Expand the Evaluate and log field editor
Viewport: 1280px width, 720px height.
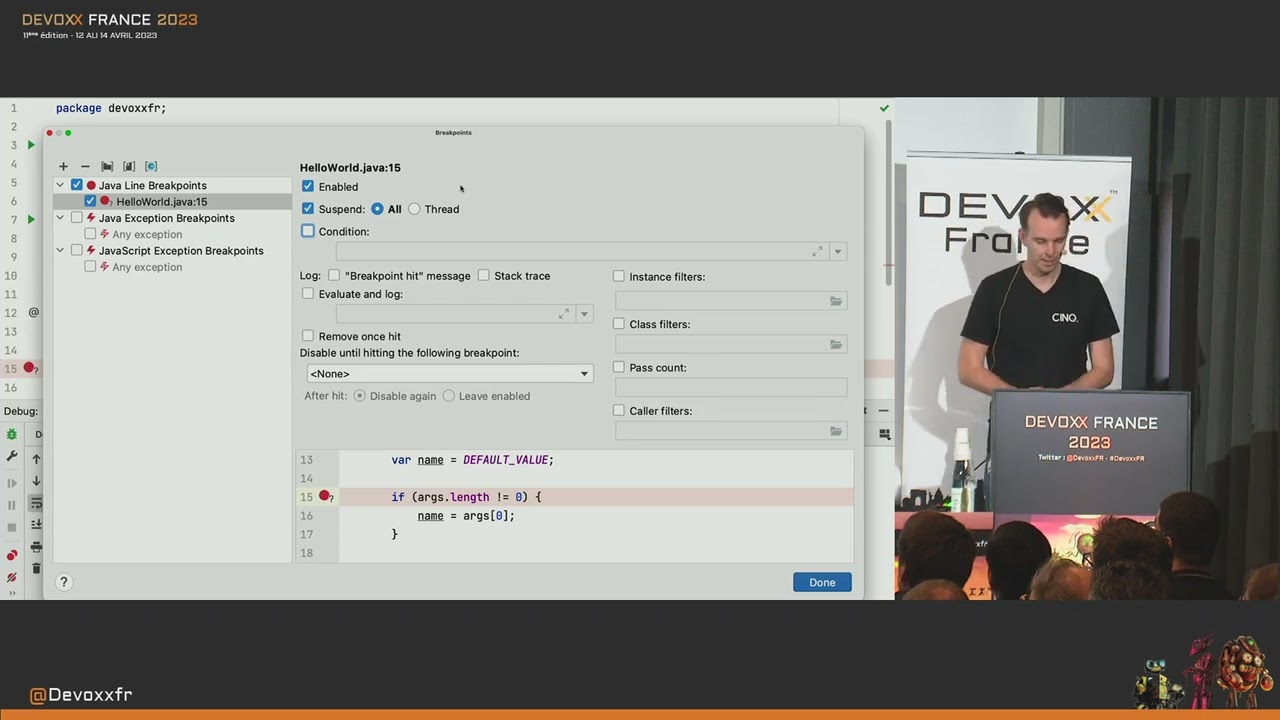click(x=564, y=314)
